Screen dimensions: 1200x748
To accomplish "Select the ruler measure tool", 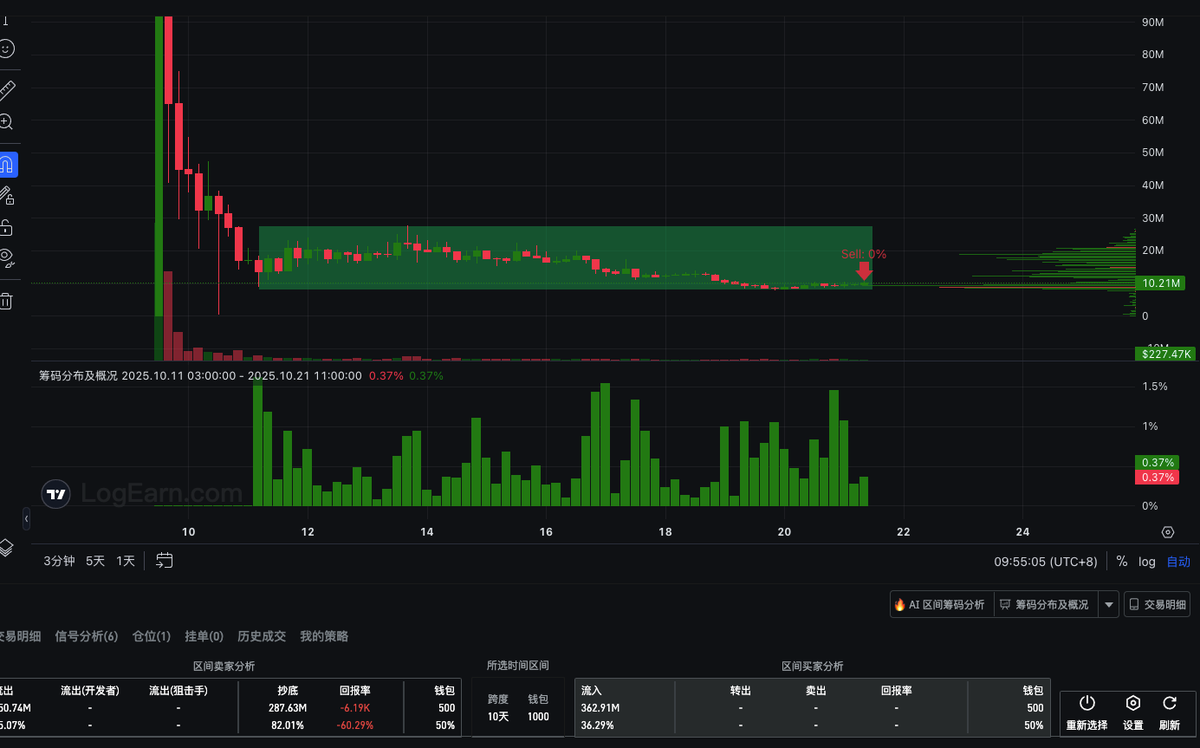I will tap(7, 91).
